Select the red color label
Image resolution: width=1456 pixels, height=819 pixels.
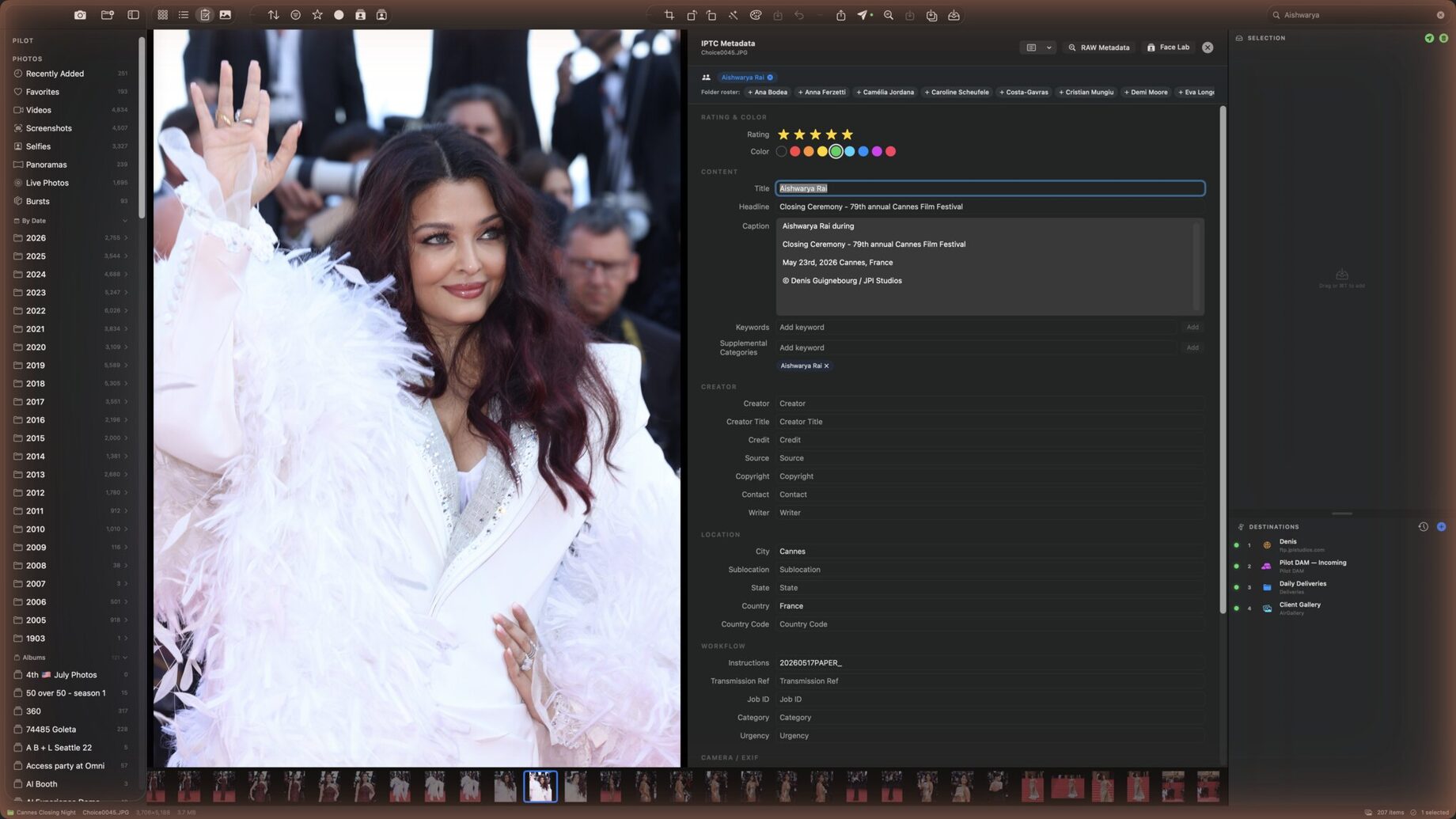[794, 152]
